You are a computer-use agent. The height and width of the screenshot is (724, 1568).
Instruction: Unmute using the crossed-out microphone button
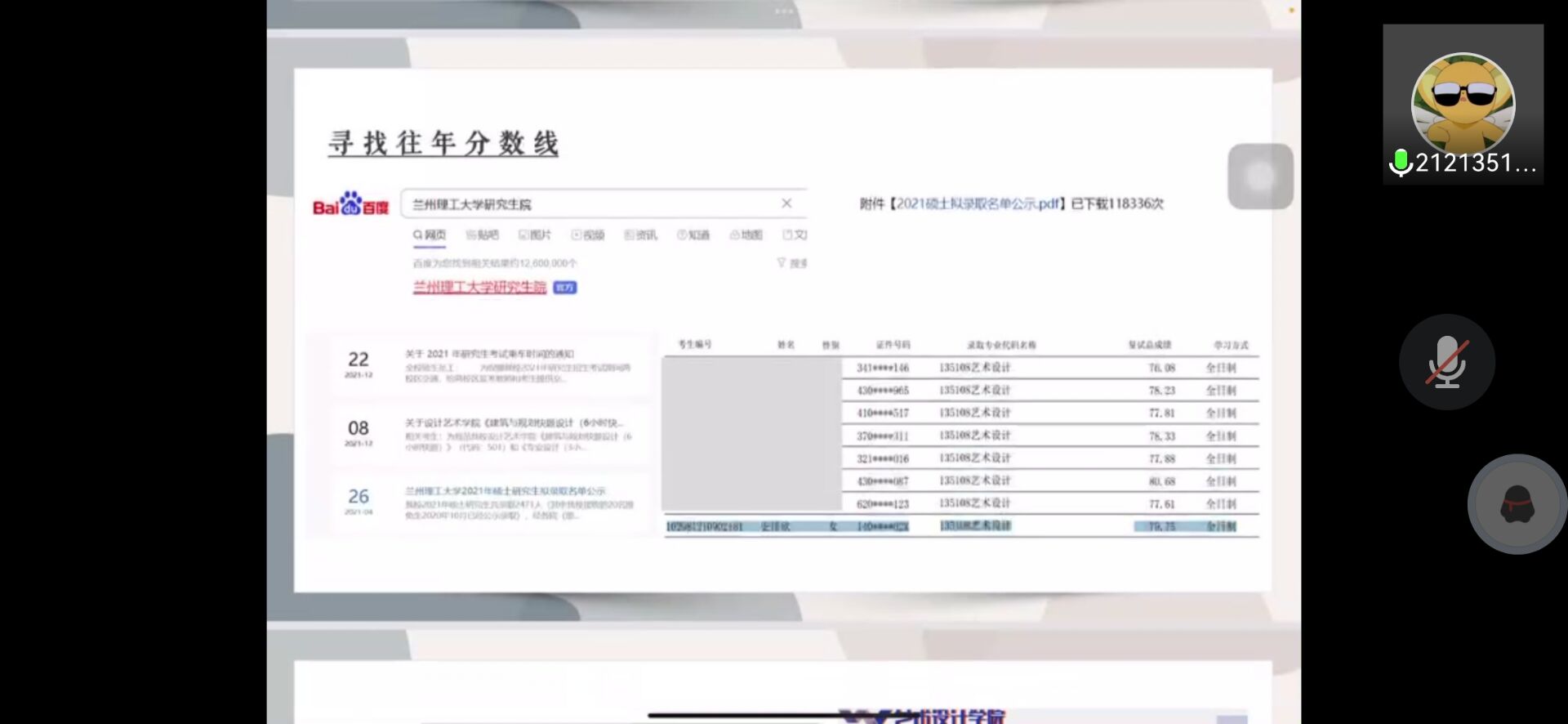[1446, 362]
